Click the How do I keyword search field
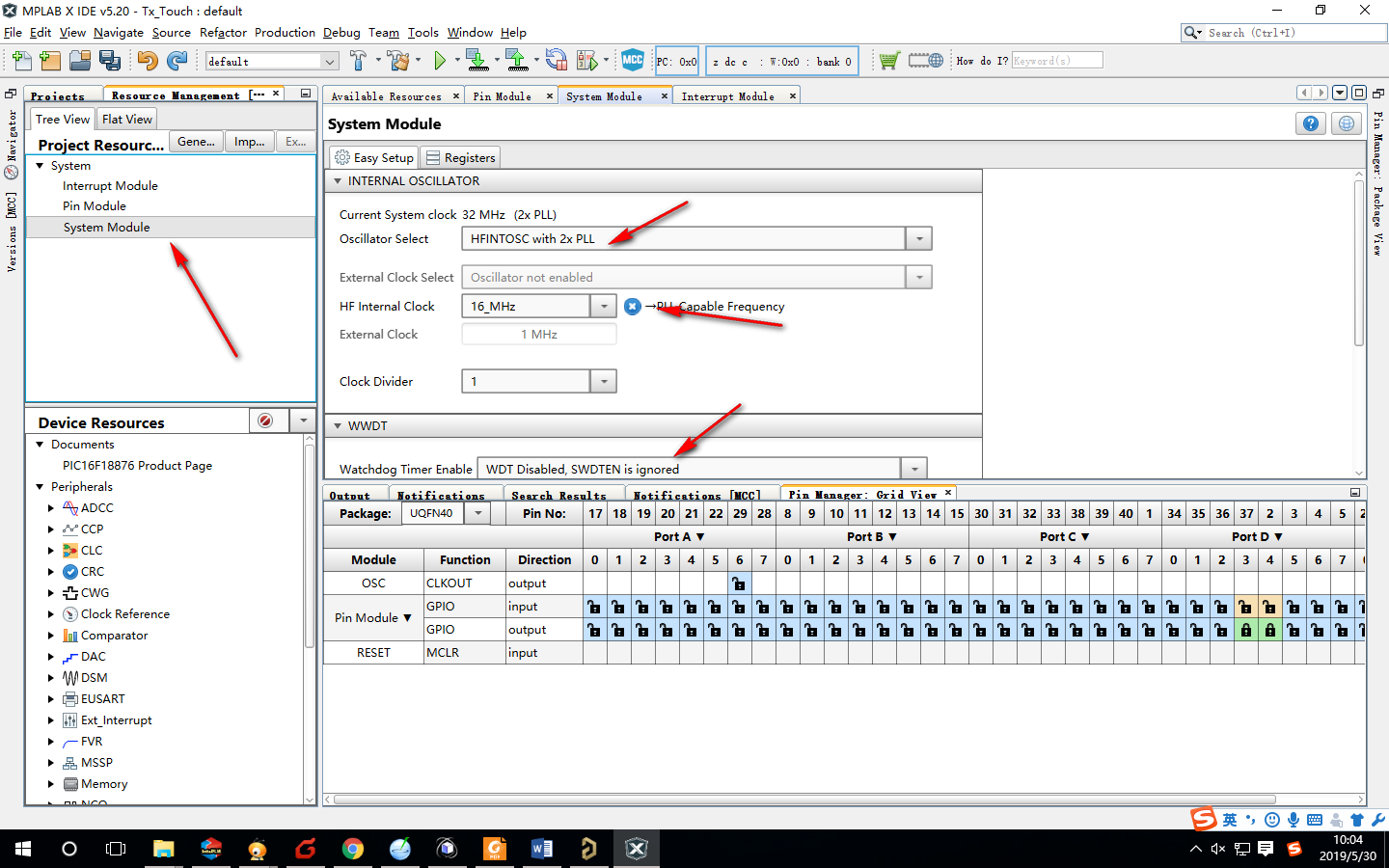Screen dimensions: 1389x868 point(1056,61)
